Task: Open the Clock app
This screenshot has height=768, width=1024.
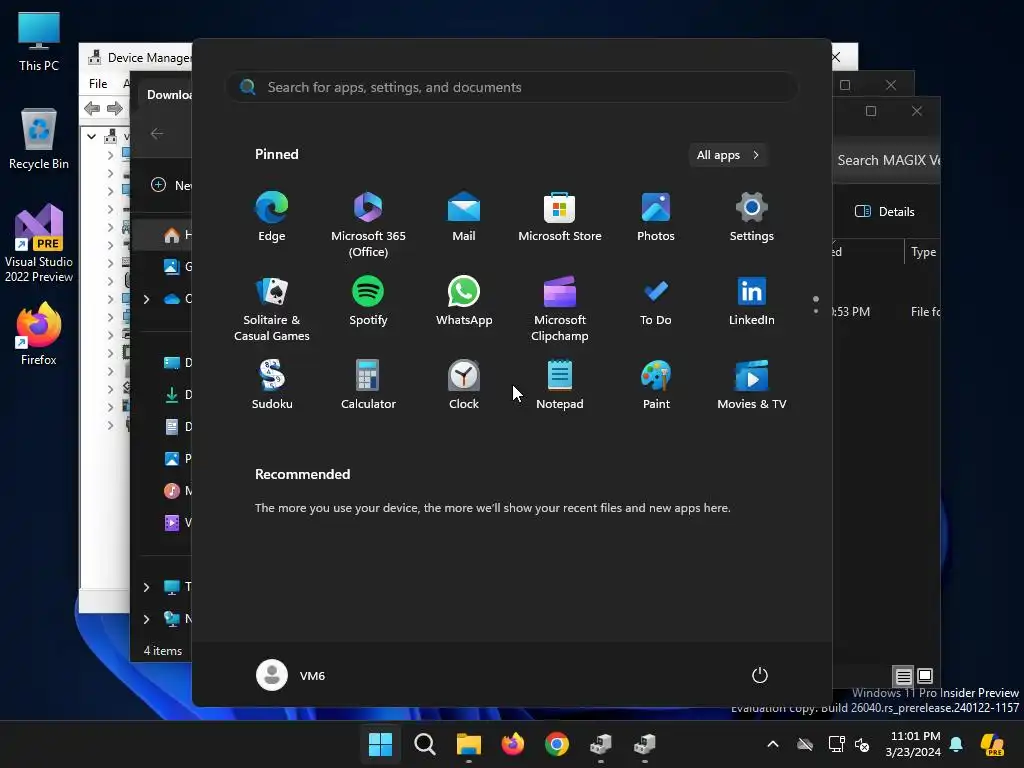Action: click(x=464, y=385)
